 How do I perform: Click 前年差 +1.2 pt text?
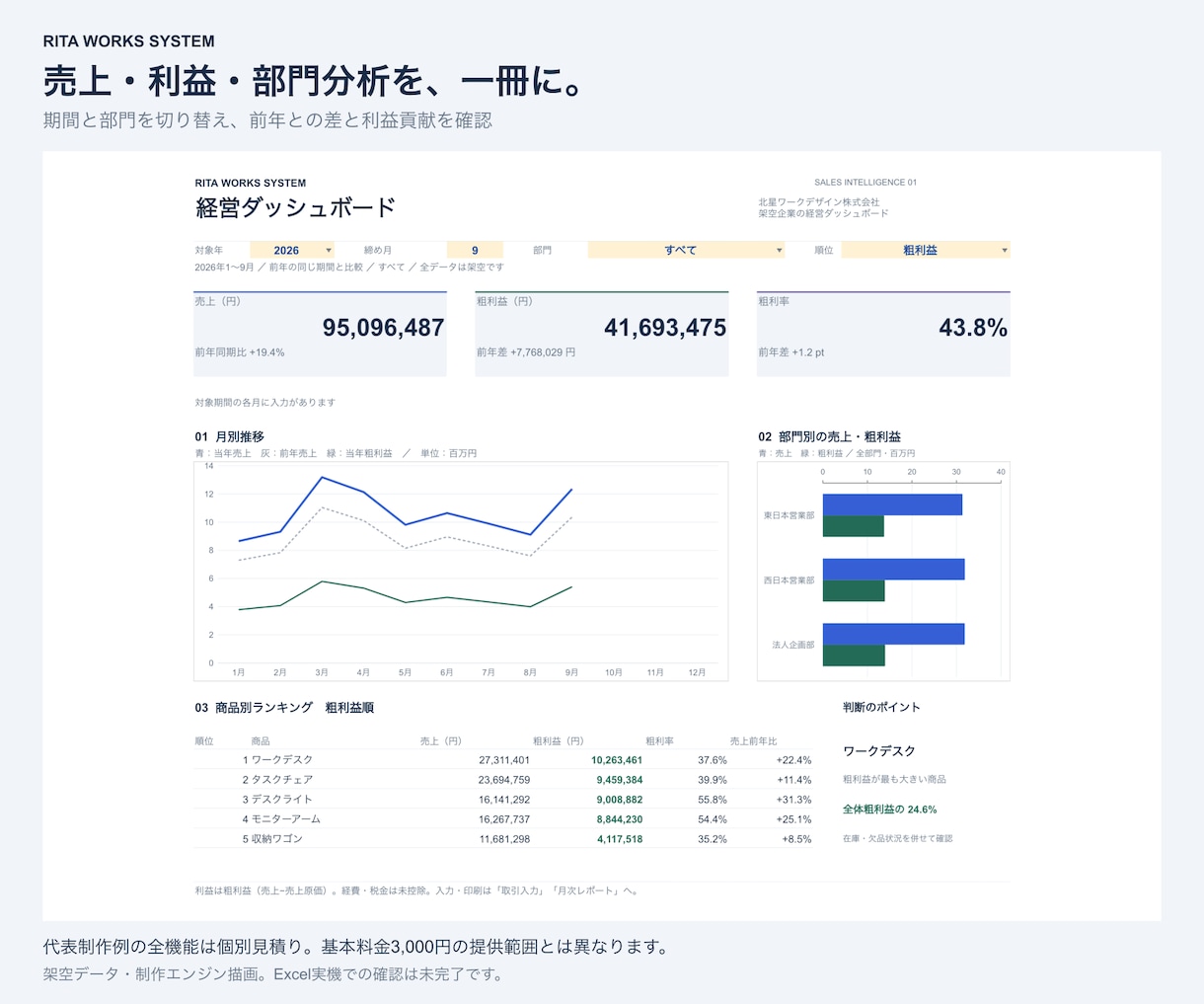[x=791, y=352]
